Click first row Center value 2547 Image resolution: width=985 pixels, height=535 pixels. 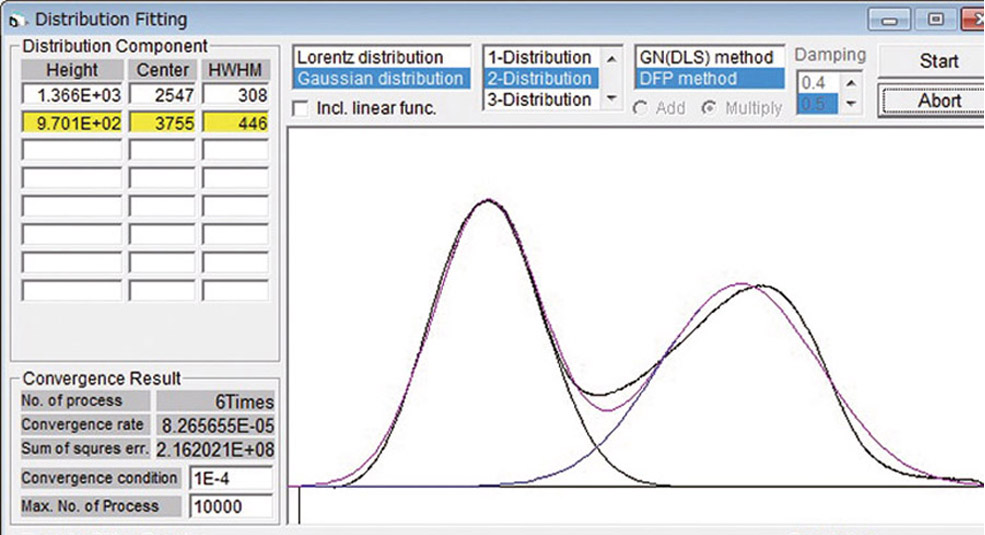tap(162, 95)
